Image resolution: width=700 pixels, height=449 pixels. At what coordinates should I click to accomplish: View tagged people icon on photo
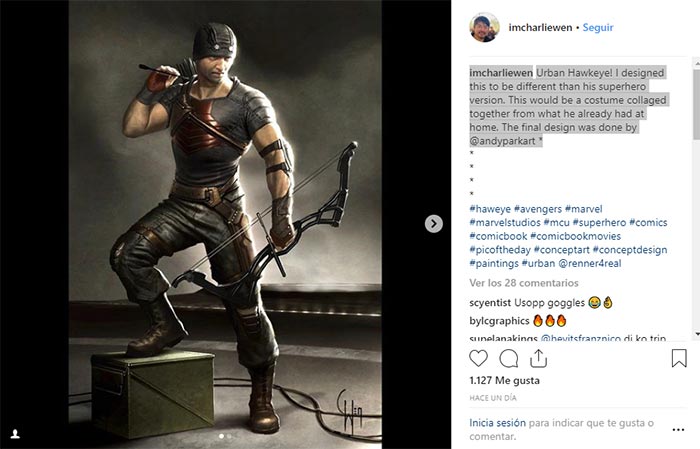click(x=15, y=434)
